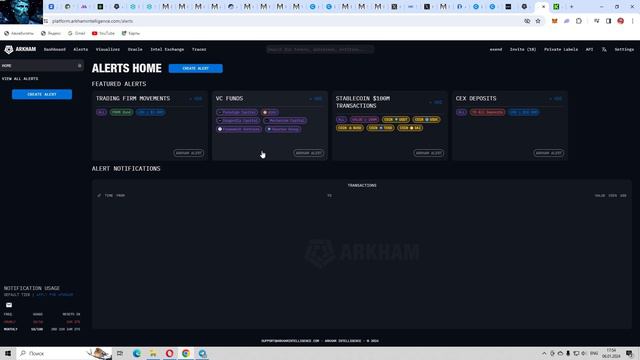This screenshot has width=640, height=360.
Task: Open the MetaMask fox extension icon
Action: tap(554, 21)
